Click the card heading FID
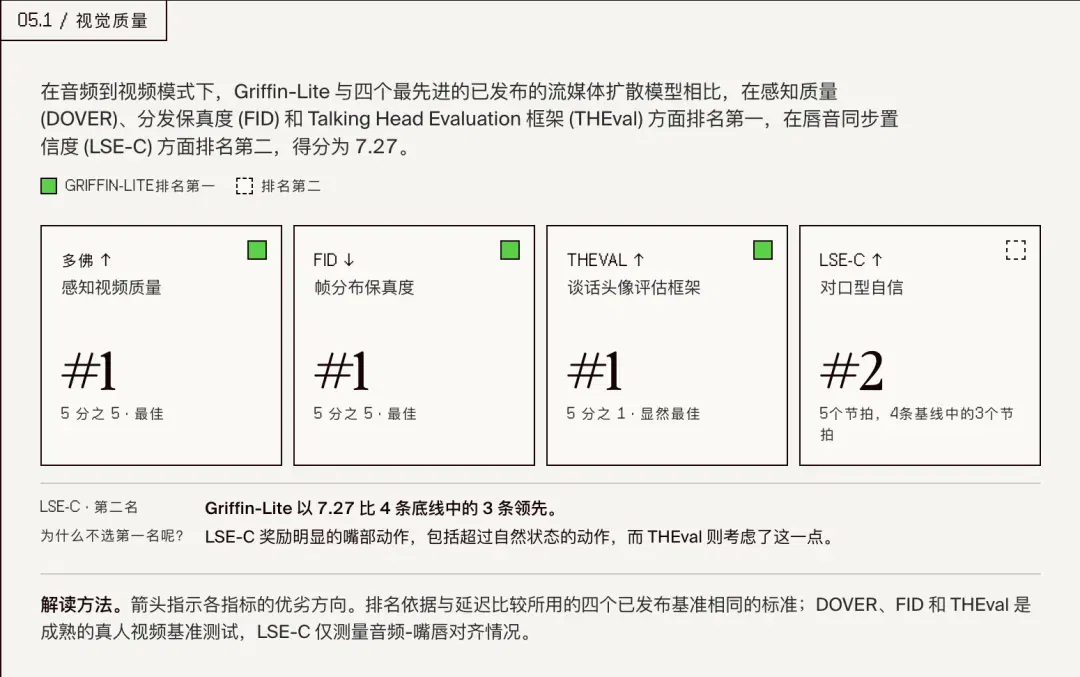 (325, 260)
